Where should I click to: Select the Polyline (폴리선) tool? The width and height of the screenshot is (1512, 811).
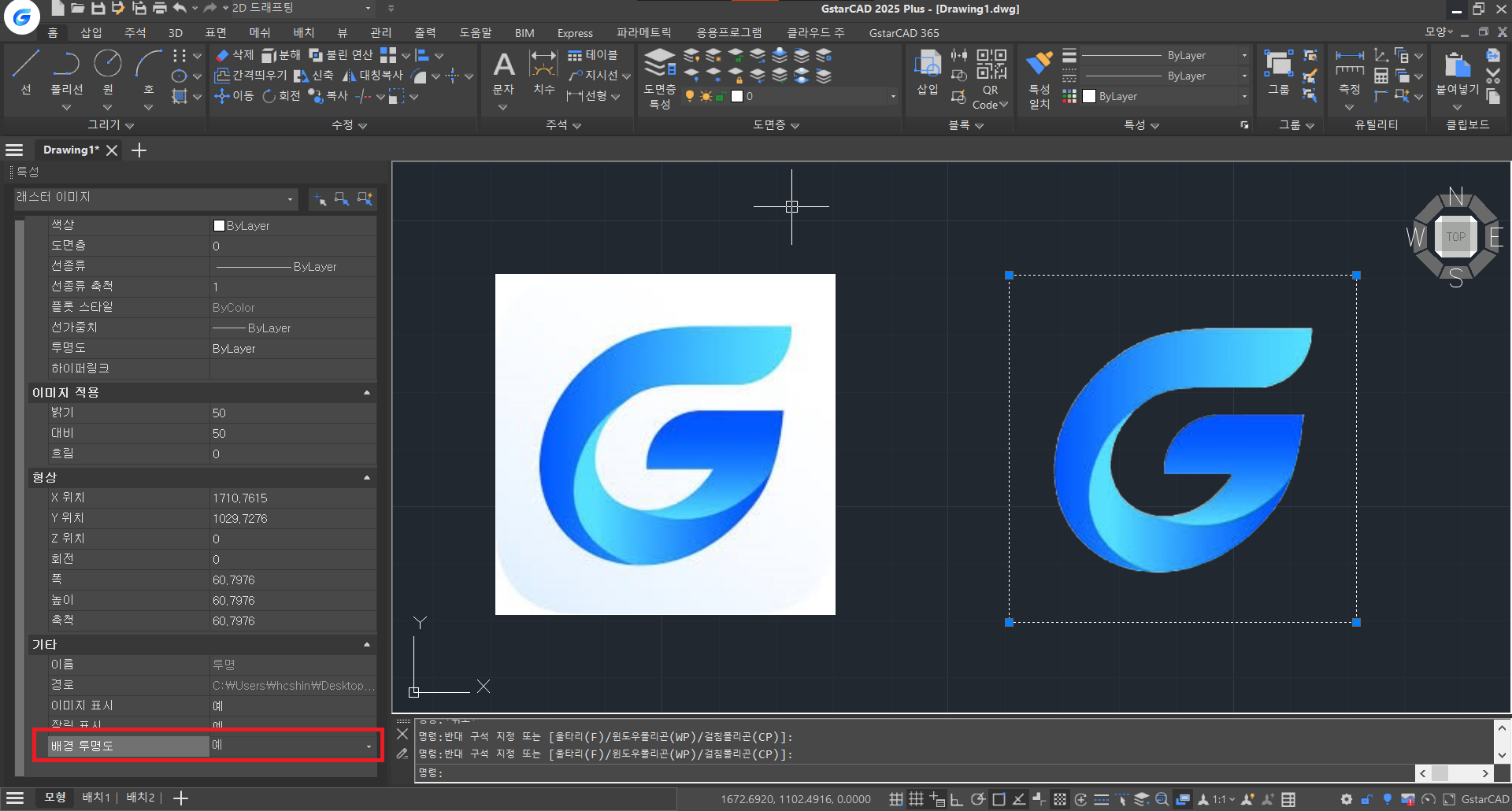point(67,72)
